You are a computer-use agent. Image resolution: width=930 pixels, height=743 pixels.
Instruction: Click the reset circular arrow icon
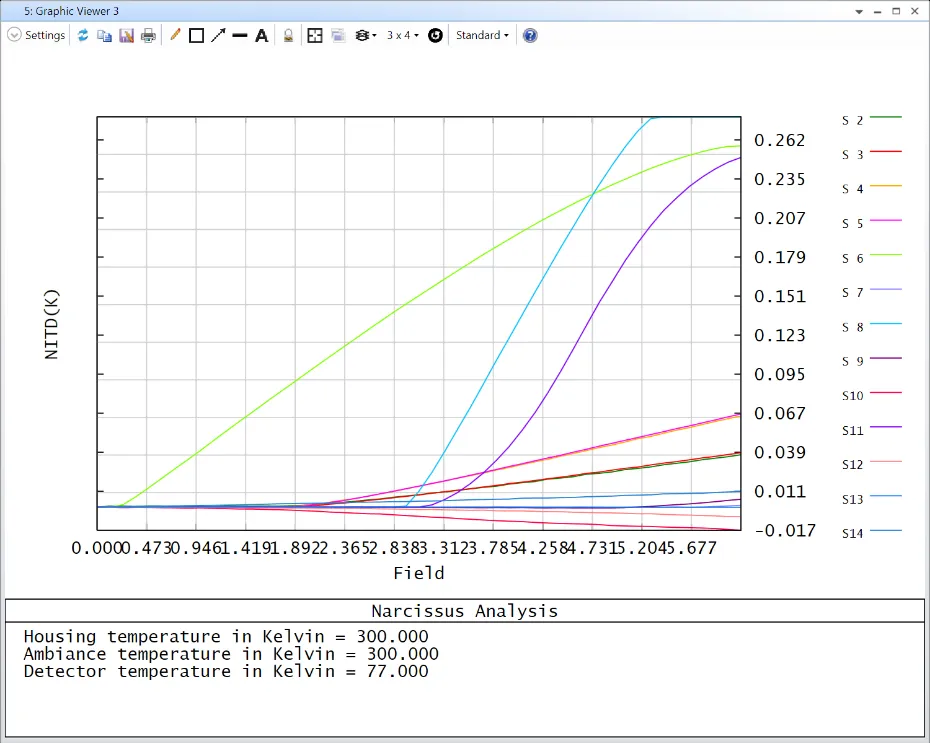click(x=435, y=35)
